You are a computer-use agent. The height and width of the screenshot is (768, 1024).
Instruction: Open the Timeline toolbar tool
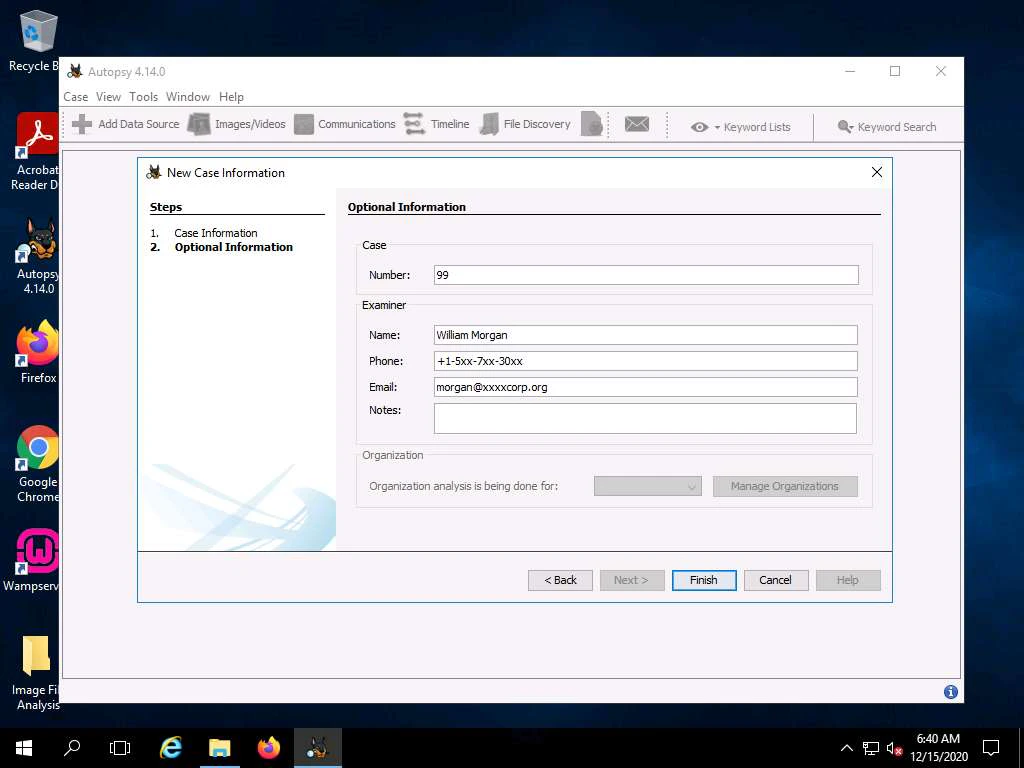(436, 124)
